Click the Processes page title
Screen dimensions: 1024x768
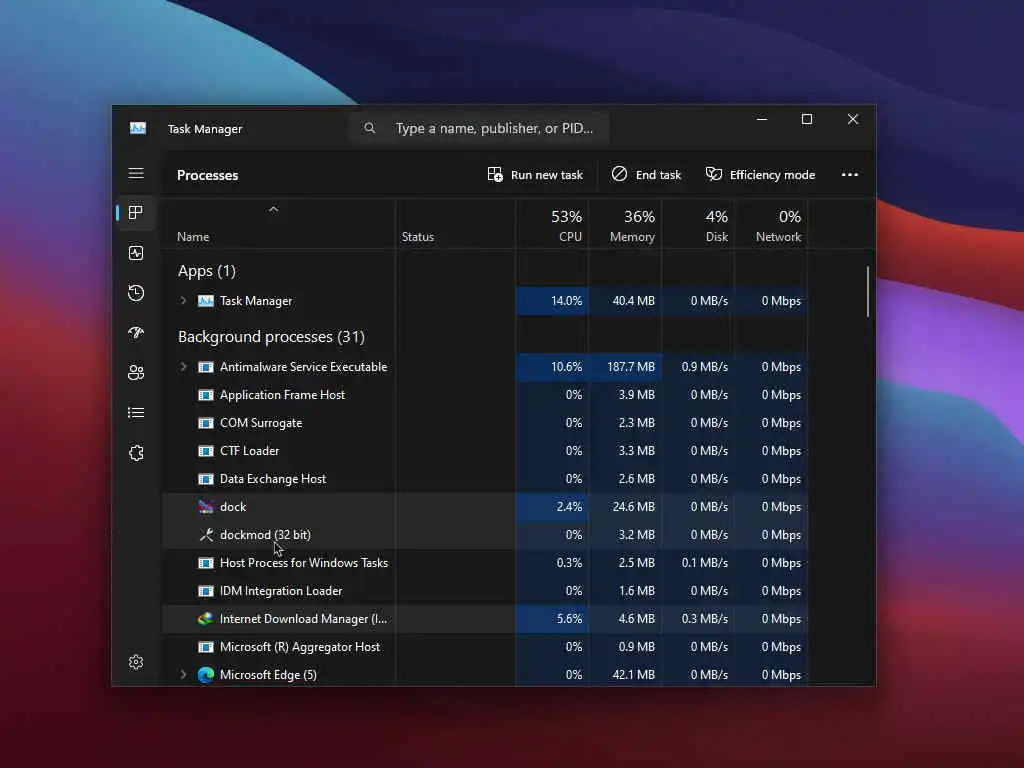click(207, 175)
